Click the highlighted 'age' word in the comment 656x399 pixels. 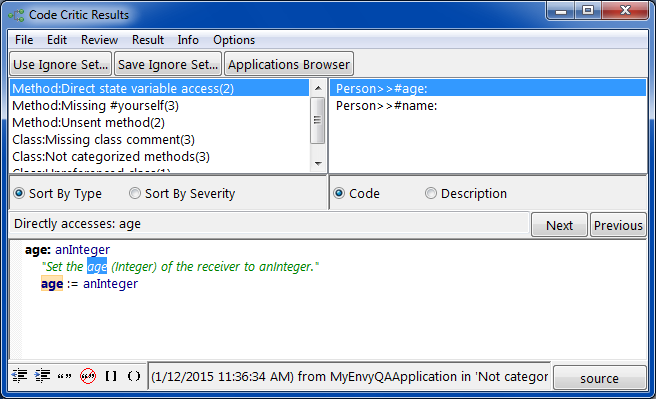(97, 266)
